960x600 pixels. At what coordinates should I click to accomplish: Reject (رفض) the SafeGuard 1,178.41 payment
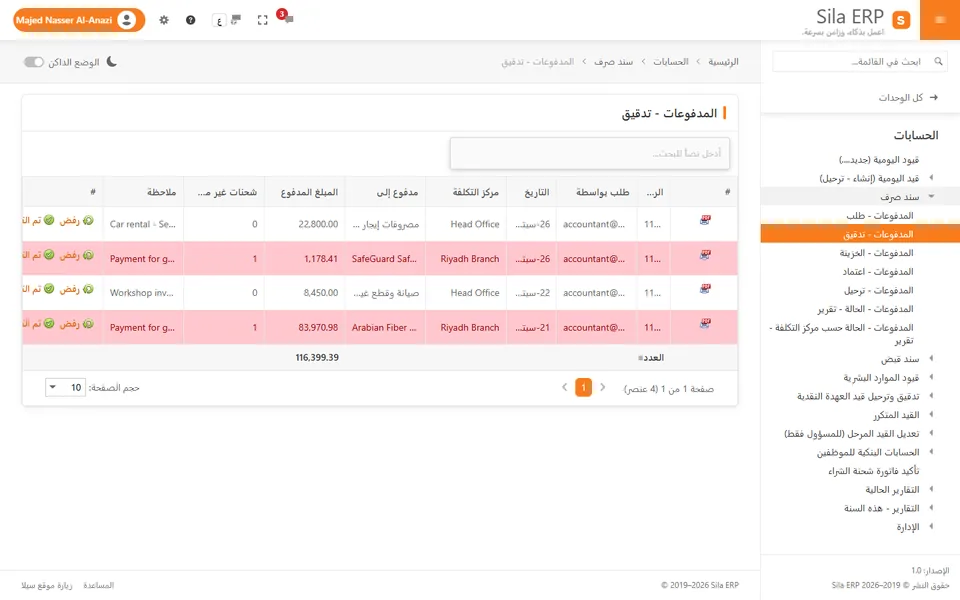coord(77,255)
